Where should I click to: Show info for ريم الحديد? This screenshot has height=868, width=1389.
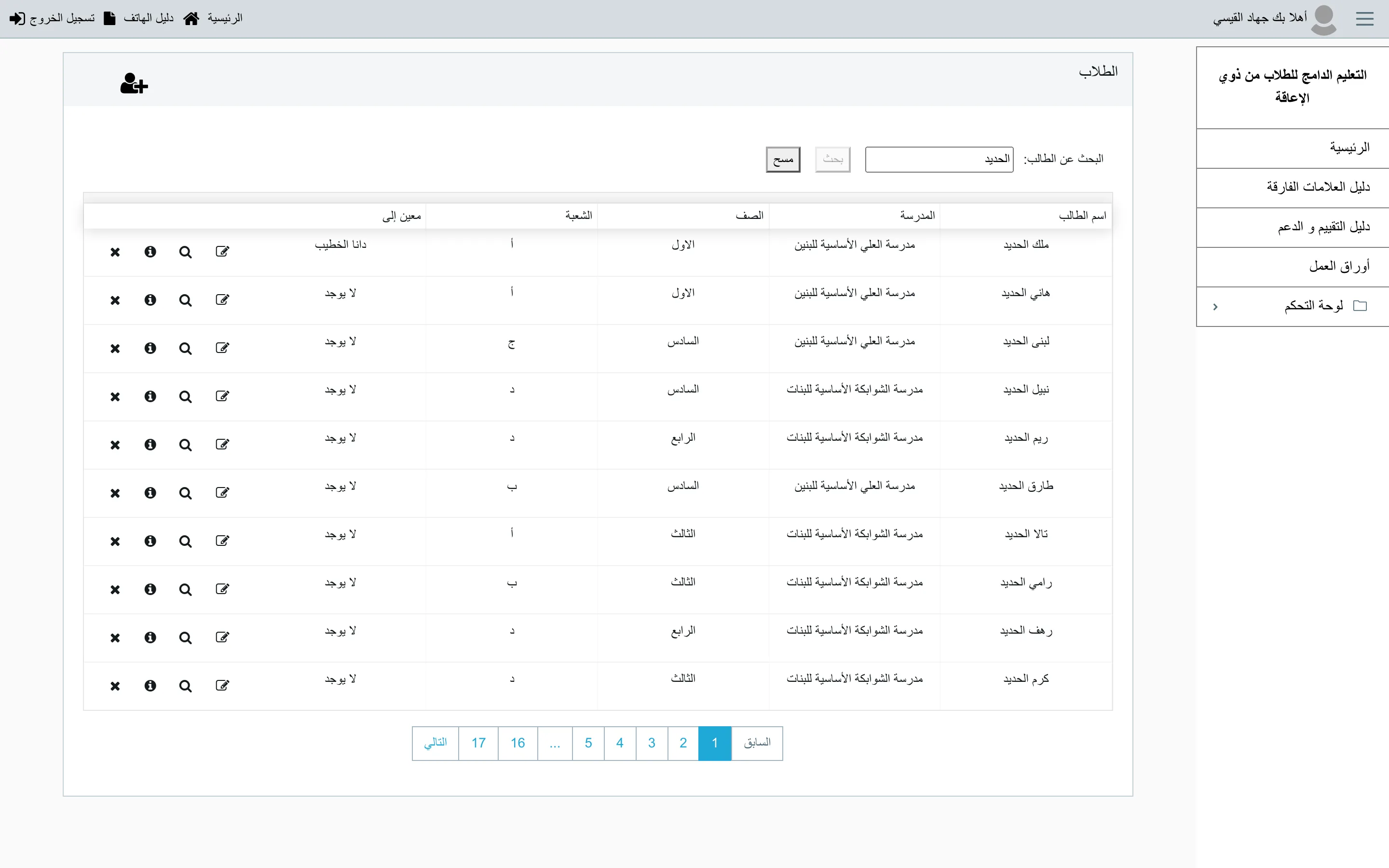coord(150,444)
